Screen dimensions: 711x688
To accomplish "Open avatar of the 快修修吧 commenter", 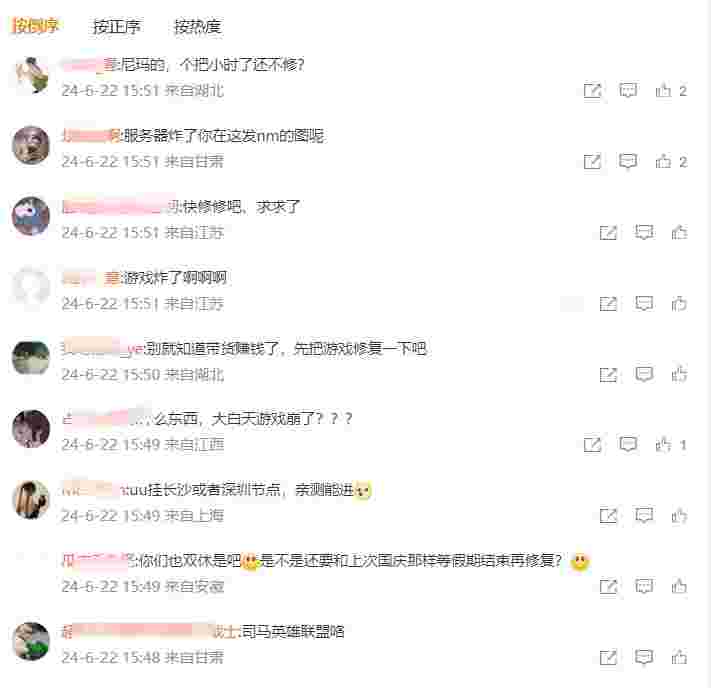I will click(x=31, y=216).
